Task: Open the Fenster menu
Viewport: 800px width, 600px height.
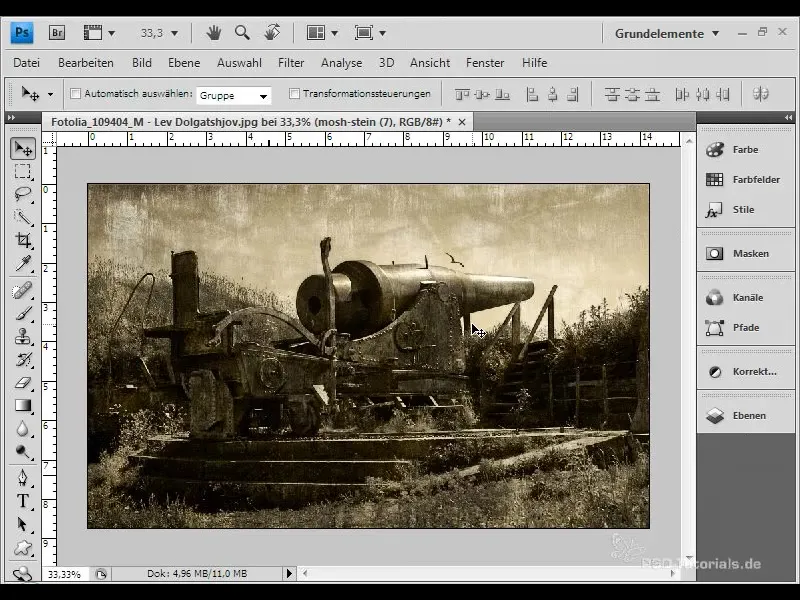Action: point(485,63)
